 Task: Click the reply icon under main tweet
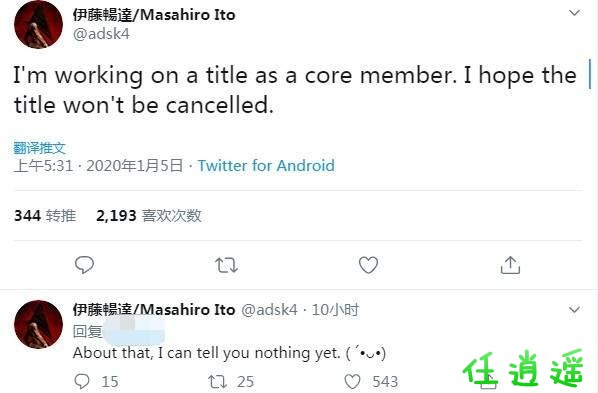[x=84, y=265]
